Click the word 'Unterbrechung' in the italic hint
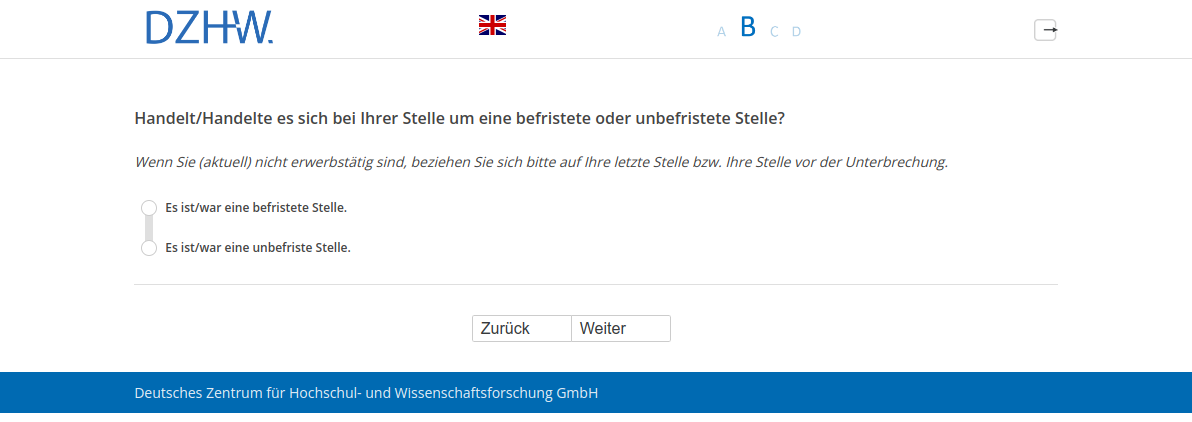 pos(896,161)
